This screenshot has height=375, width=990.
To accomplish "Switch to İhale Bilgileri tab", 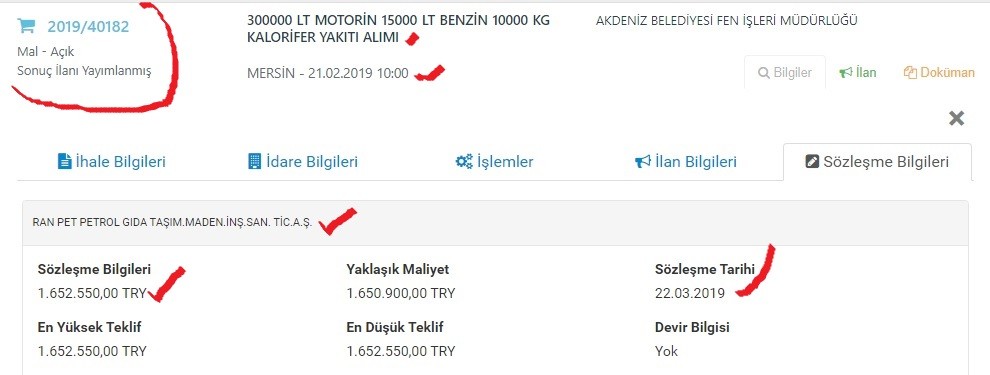I will [112, 162].
